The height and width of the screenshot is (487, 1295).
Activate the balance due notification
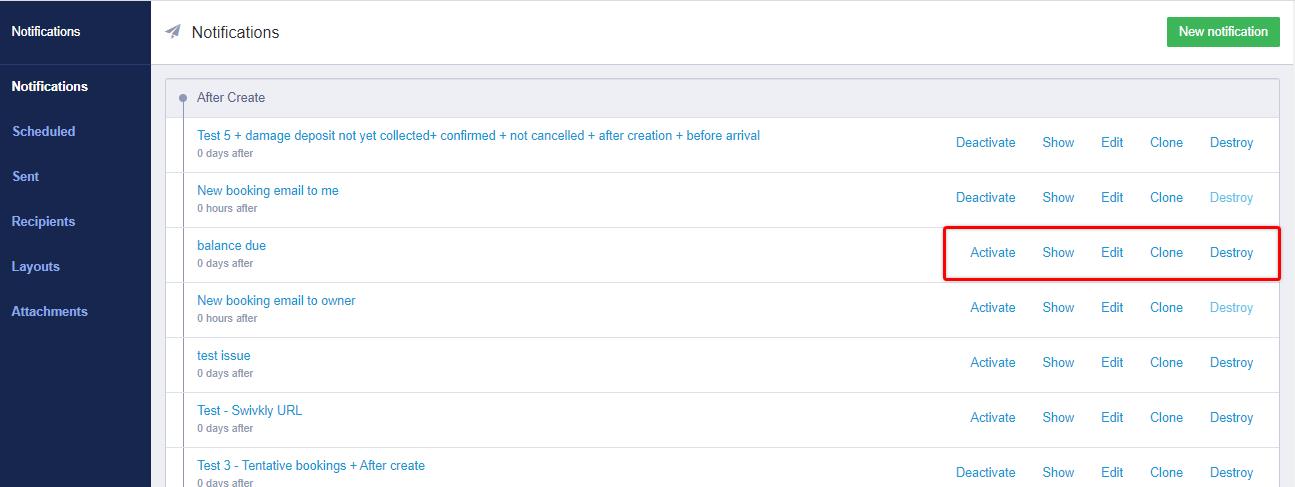click(x=992, y=253)
